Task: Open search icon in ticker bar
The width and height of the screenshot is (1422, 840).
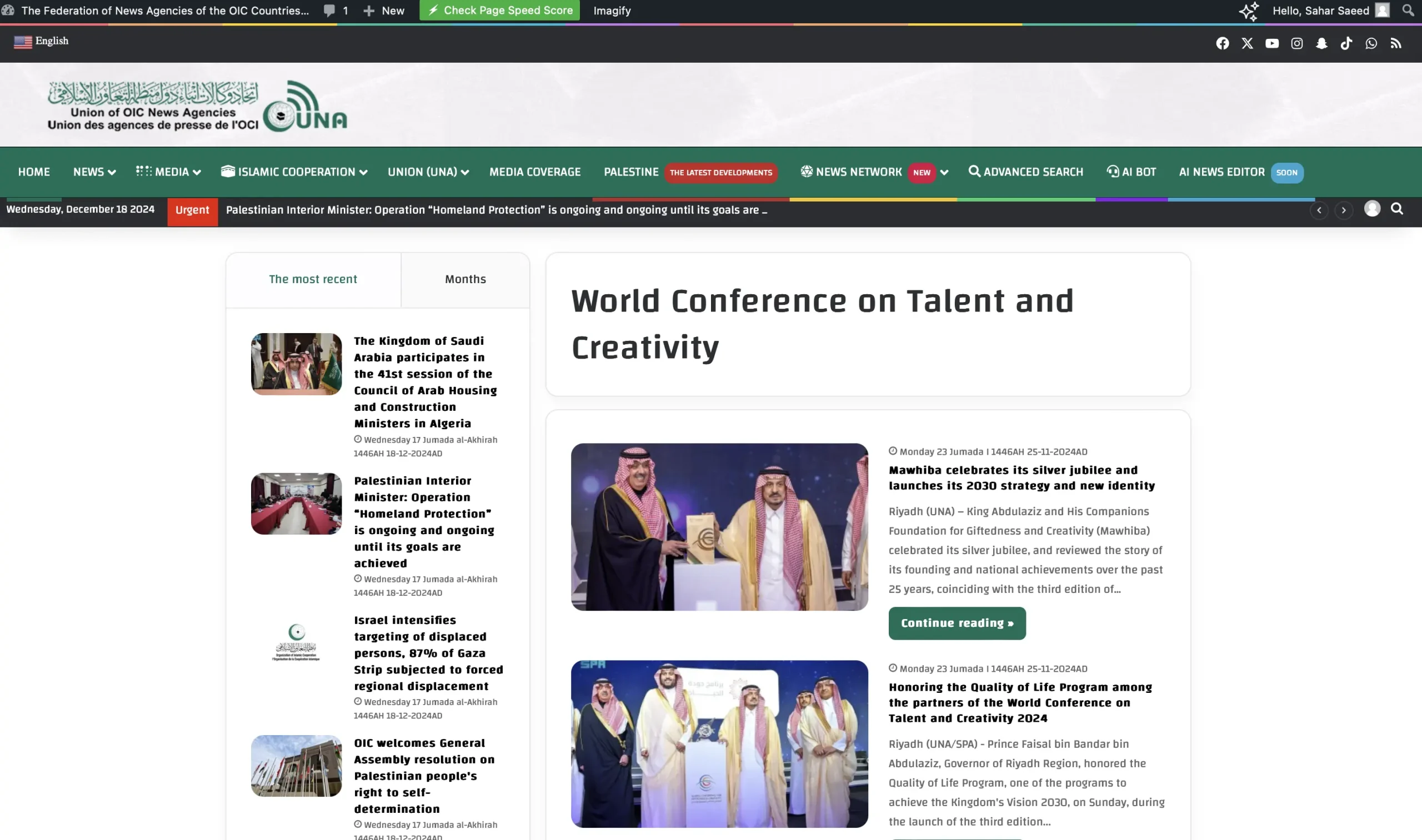Action: [1396, 209]
